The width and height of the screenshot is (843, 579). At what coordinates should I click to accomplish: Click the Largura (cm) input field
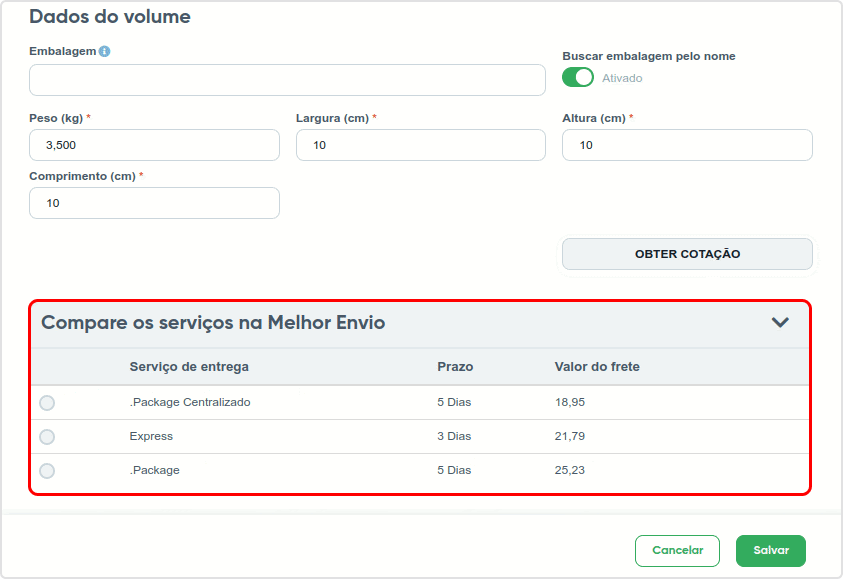tap(421, 145)
